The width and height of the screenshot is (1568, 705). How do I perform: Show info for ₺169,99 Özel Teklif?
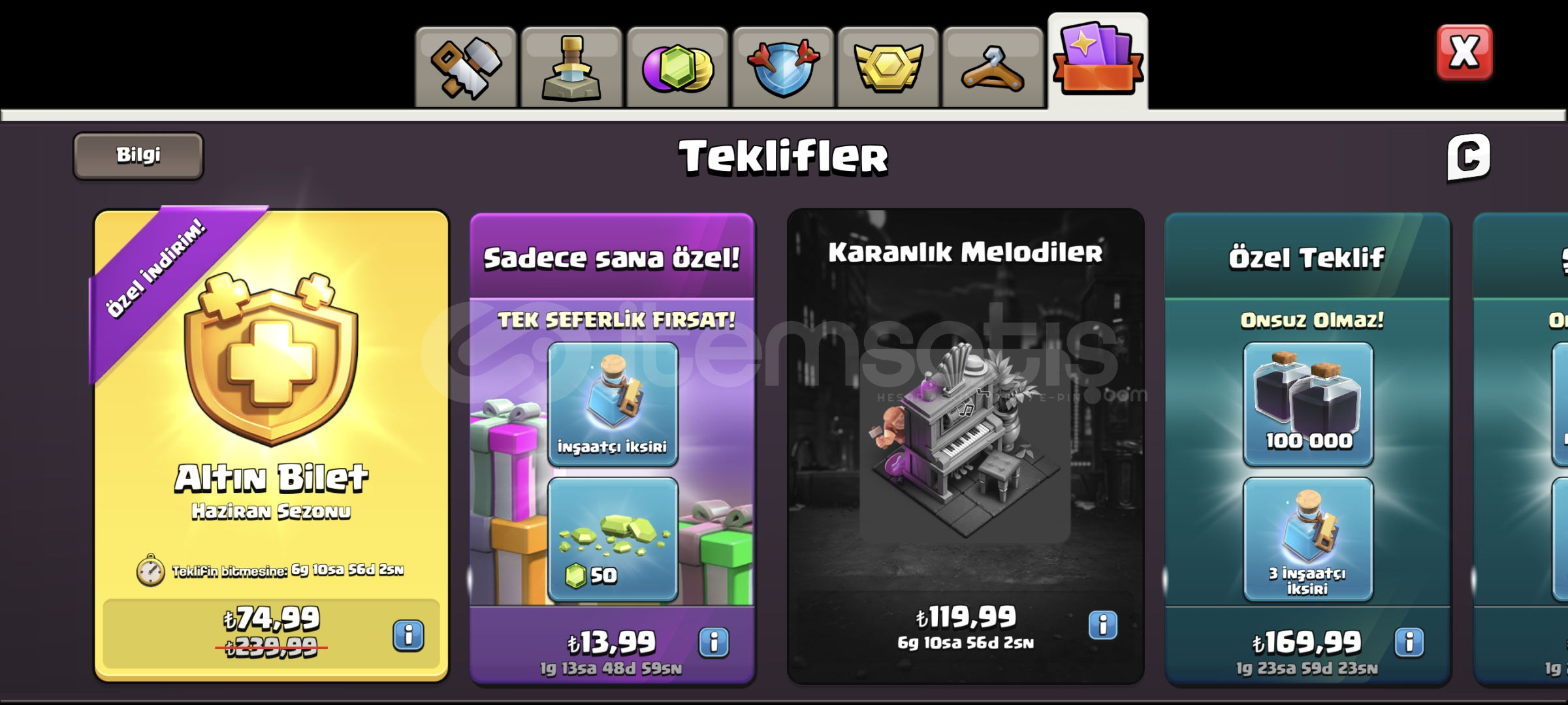click(1409, 642)
